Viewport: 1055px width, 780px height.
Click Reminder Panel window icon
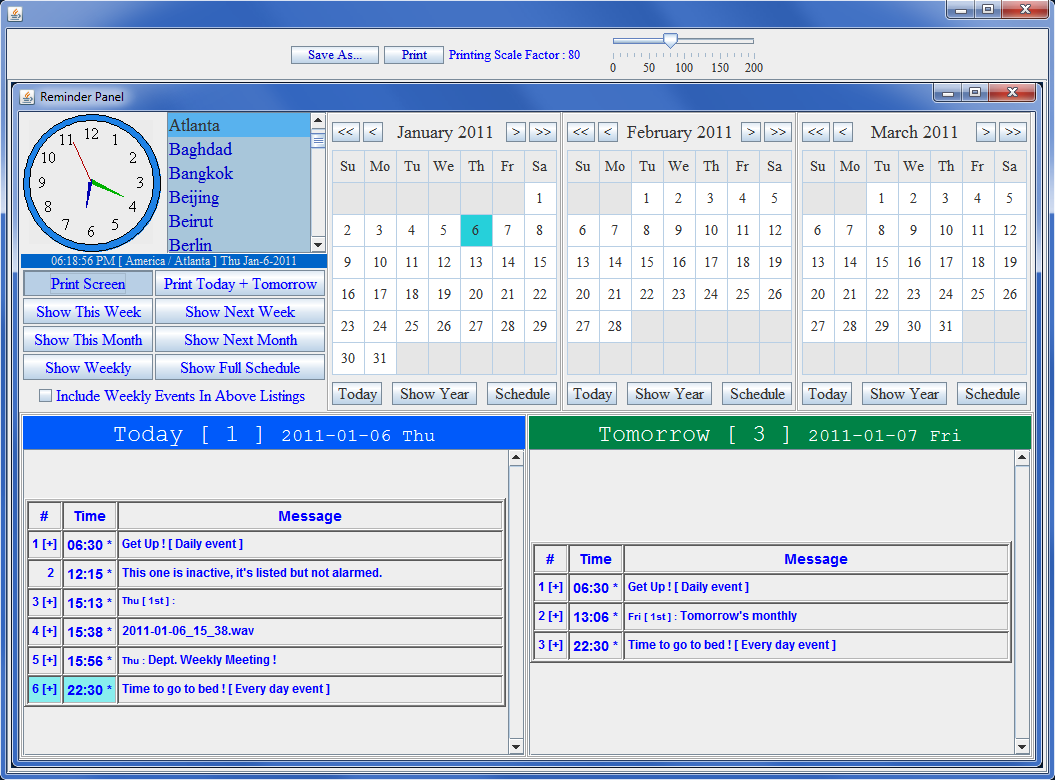tap(27, 96)
